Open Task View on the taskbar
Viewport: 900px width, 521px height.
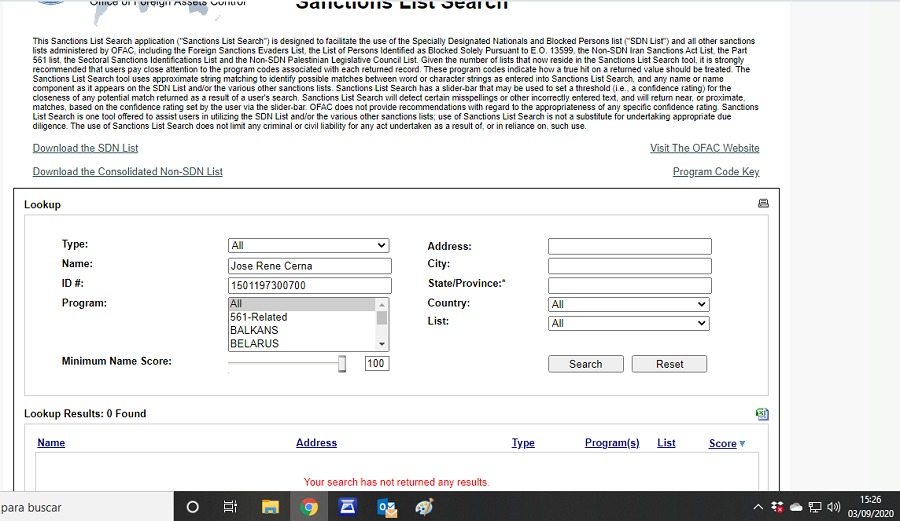coord(230,507)
